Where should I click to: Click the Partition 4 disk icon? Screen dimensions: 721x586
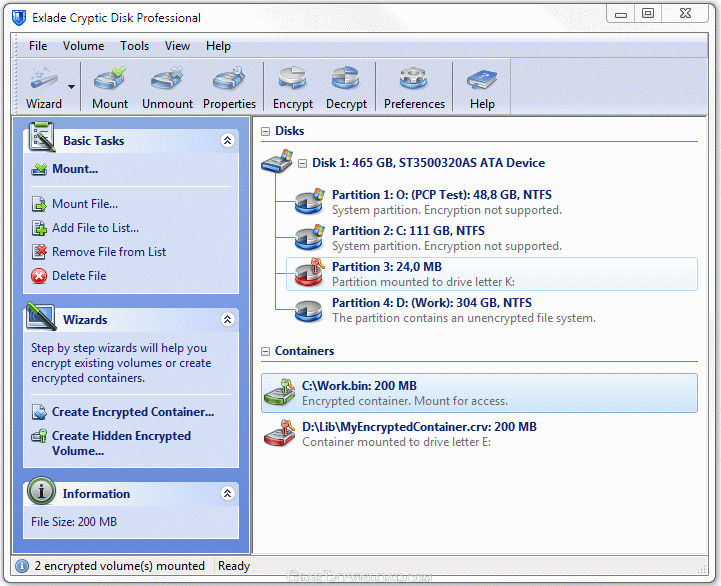308,311
